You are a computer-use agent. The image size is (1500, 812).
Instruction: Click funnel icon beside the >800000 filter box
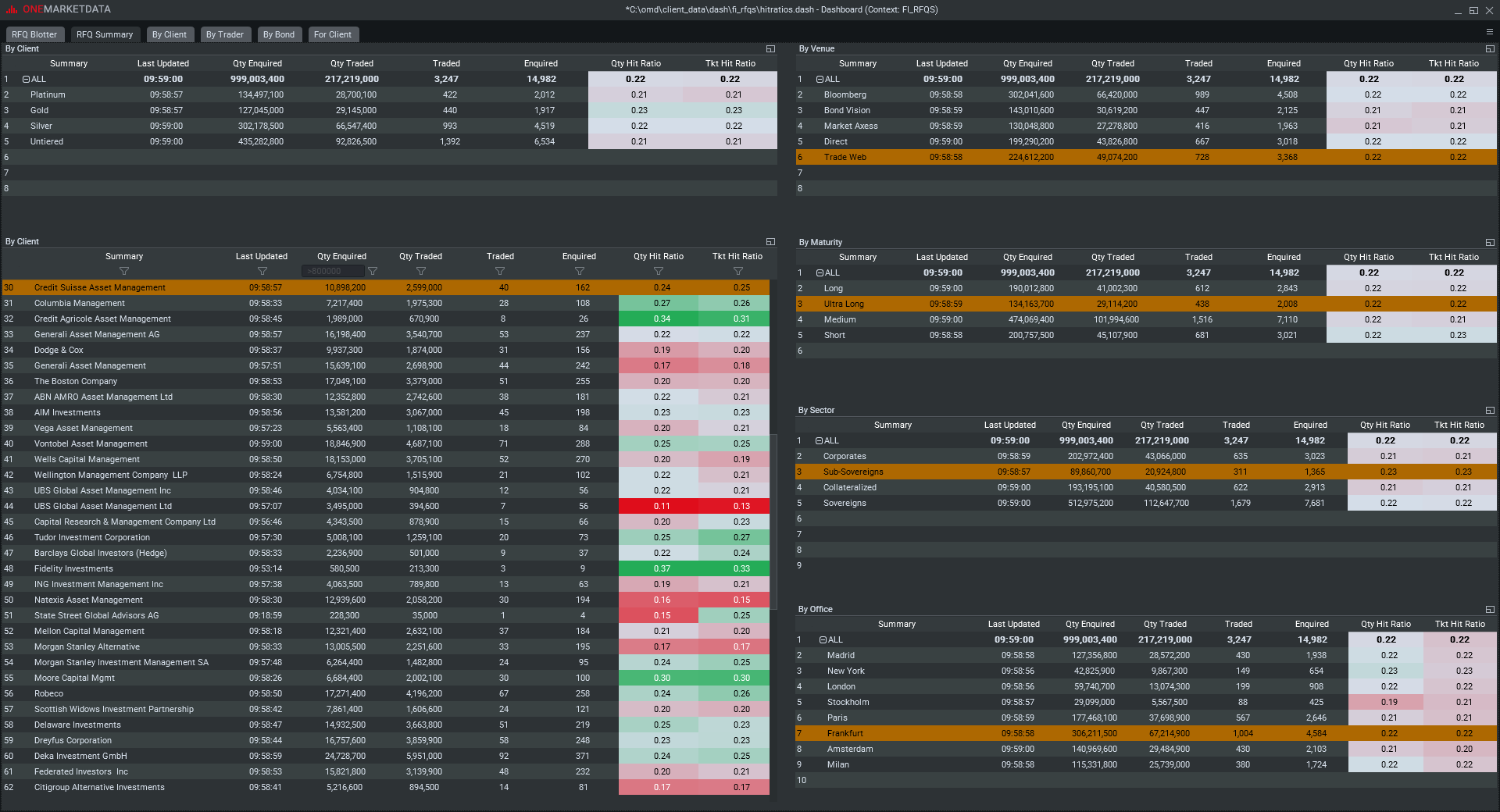tap(373, 271)
